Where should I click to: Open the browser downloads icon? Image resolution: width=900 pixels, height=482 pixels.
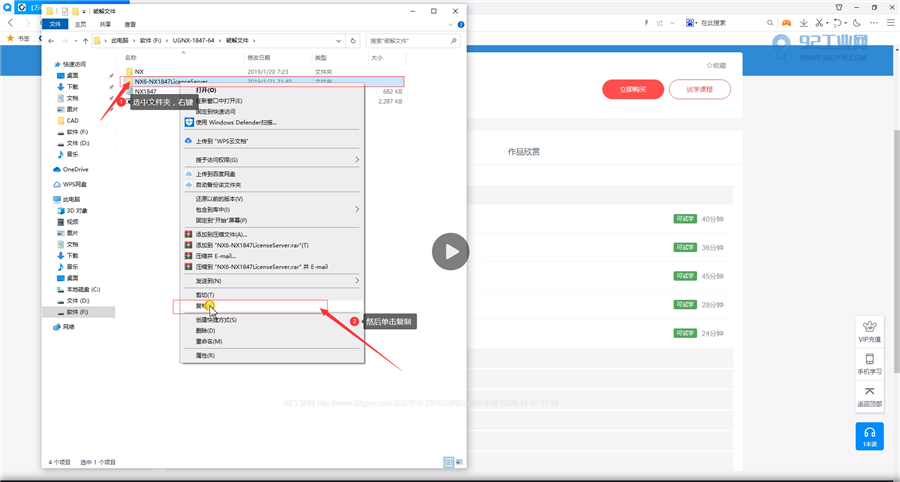point(804,23)
